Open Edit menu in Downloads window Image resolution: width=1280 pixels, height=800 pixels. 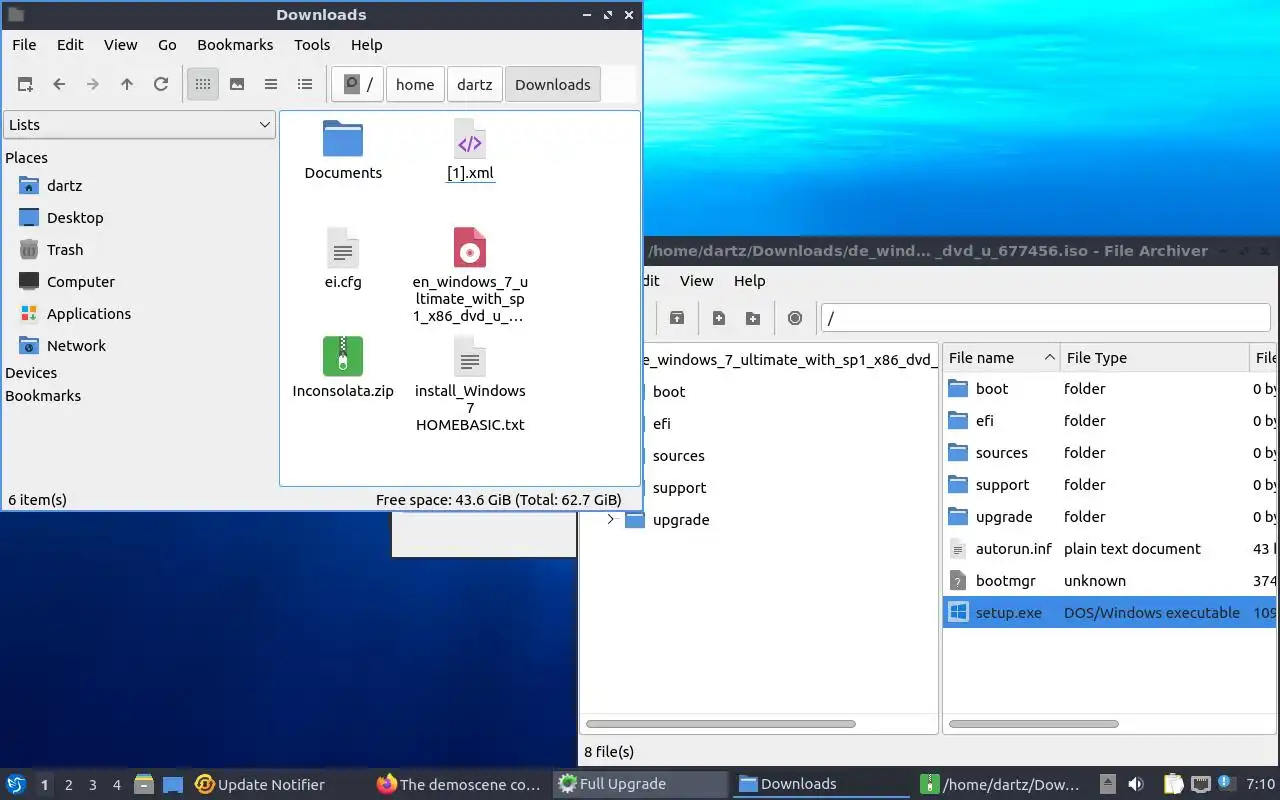(x=70, y=45)
